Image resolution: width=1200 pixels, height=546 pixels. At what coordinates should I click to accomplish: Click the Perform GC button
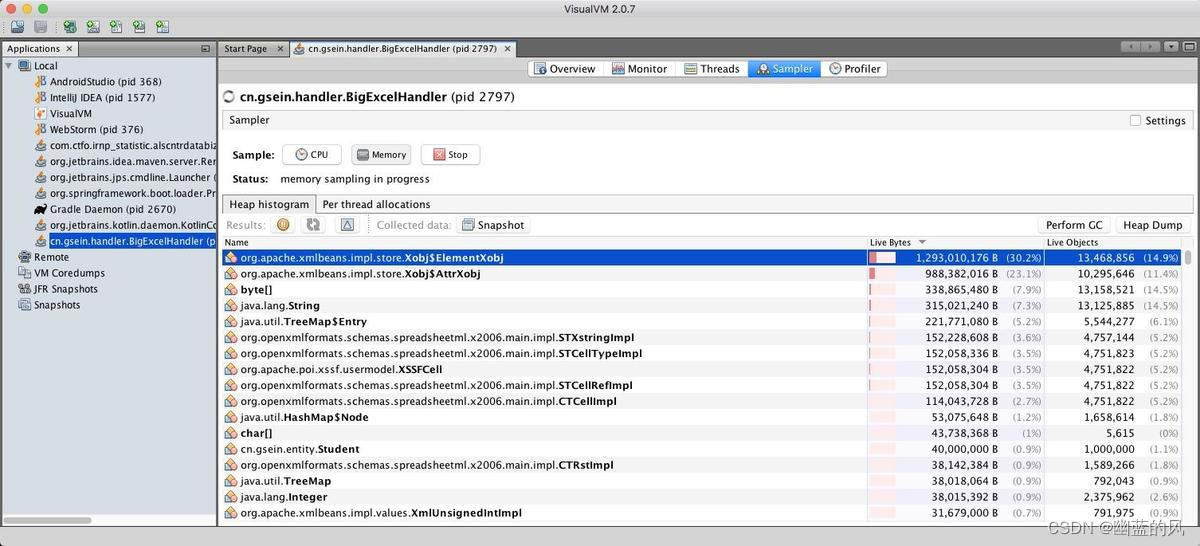coord(1074,225)
